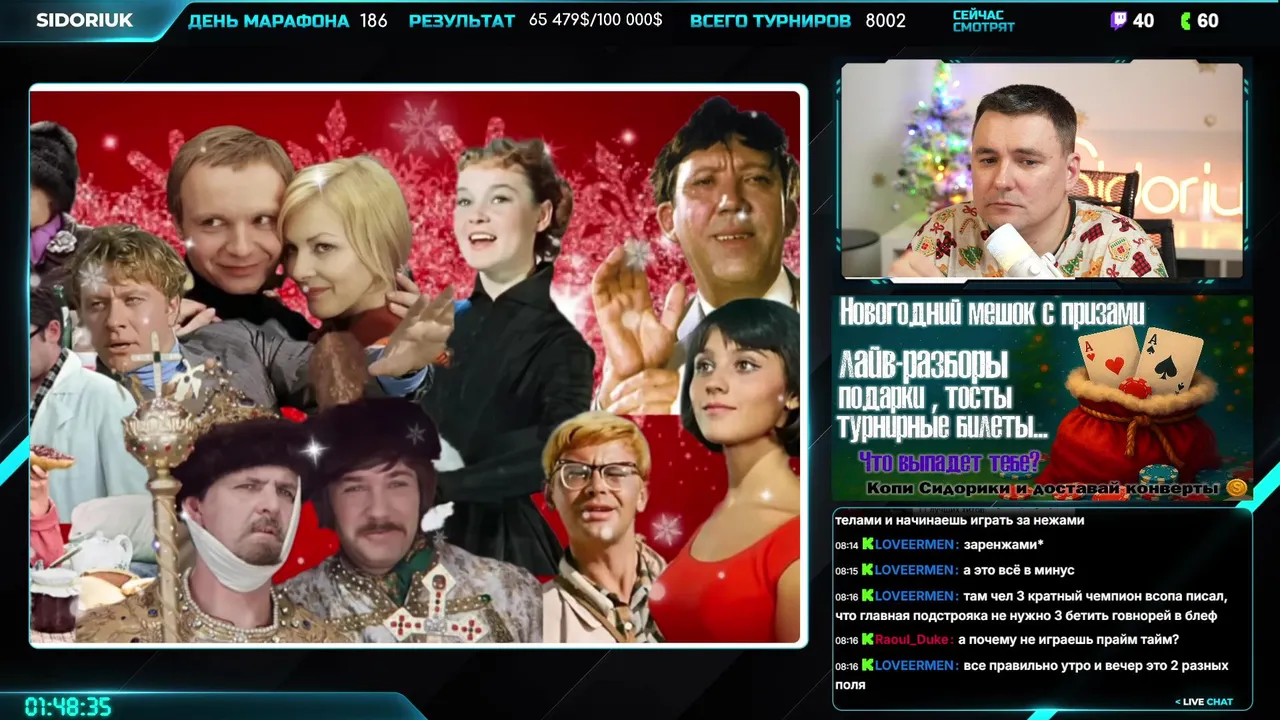This screenshot has height=720, width=1280.
Task: Click the 'Копи Сидорики и доставай конверты' text
Action: point(1044,488)
